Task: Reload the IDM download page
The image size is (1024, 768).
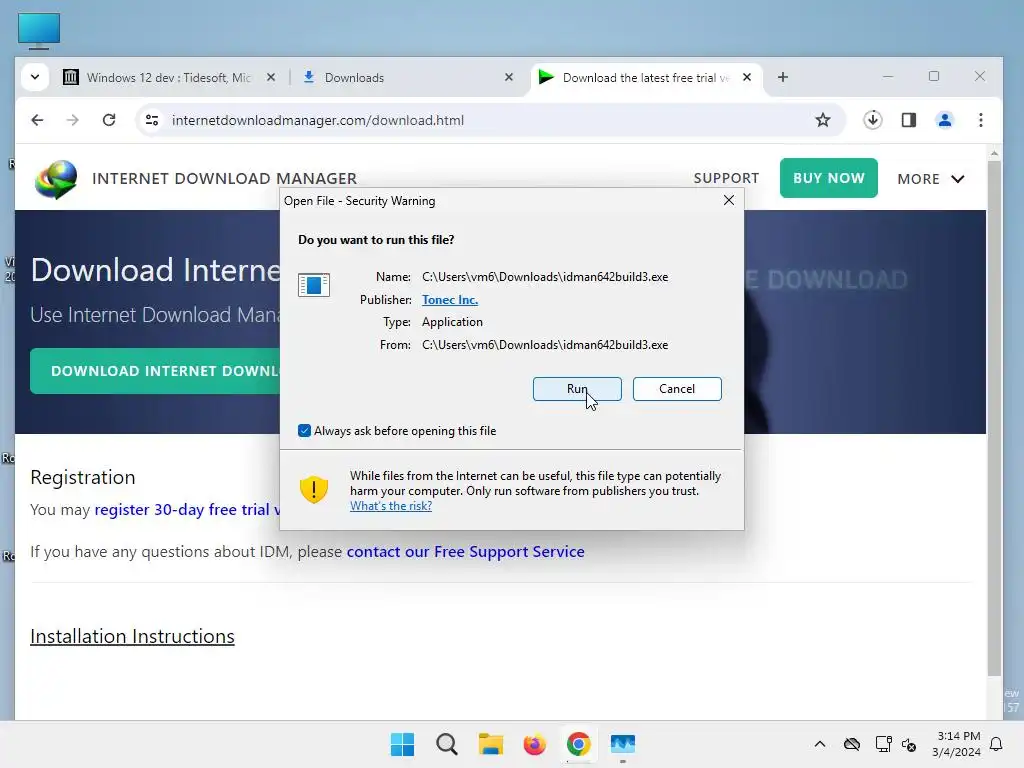Action: [x=109, y=120]
